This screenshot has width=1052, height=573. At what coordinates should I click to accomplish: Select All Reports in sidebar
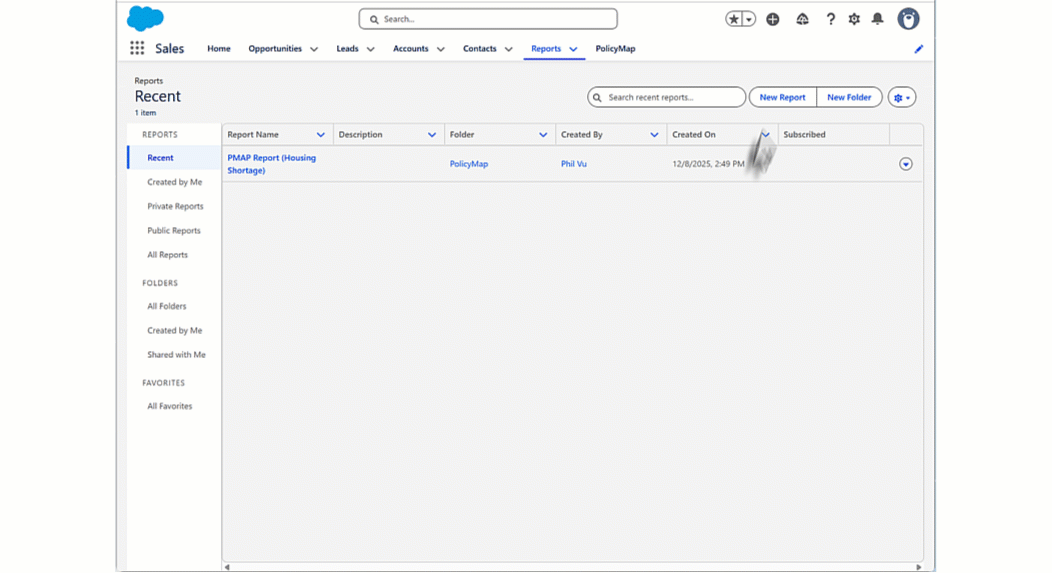168,255
